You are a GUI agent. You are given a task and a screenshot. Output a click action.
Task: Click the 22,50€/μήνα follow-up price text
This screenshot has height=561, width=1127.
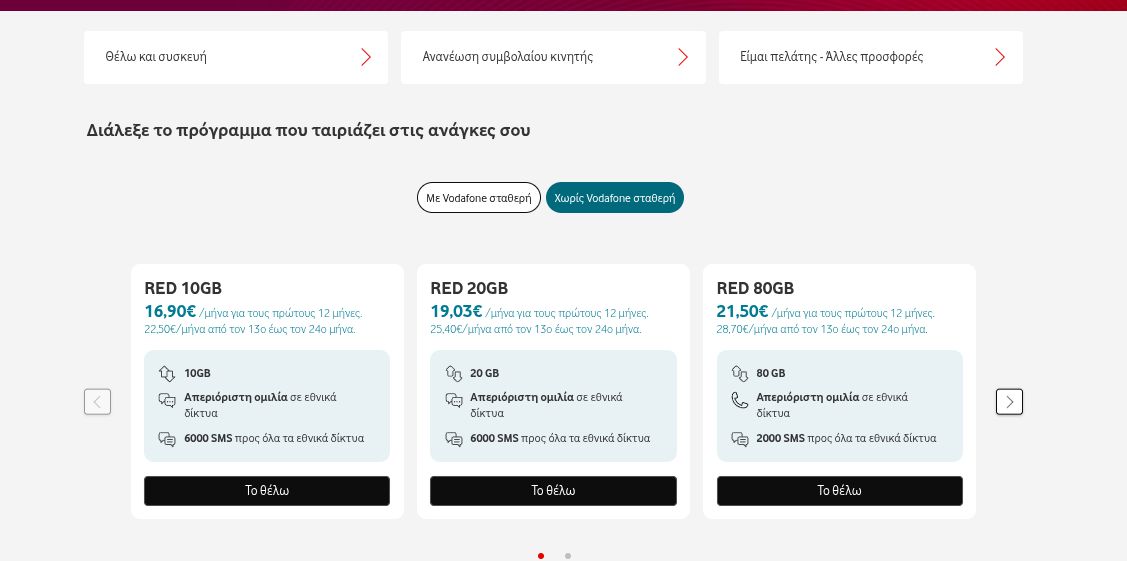coord(250,330)
